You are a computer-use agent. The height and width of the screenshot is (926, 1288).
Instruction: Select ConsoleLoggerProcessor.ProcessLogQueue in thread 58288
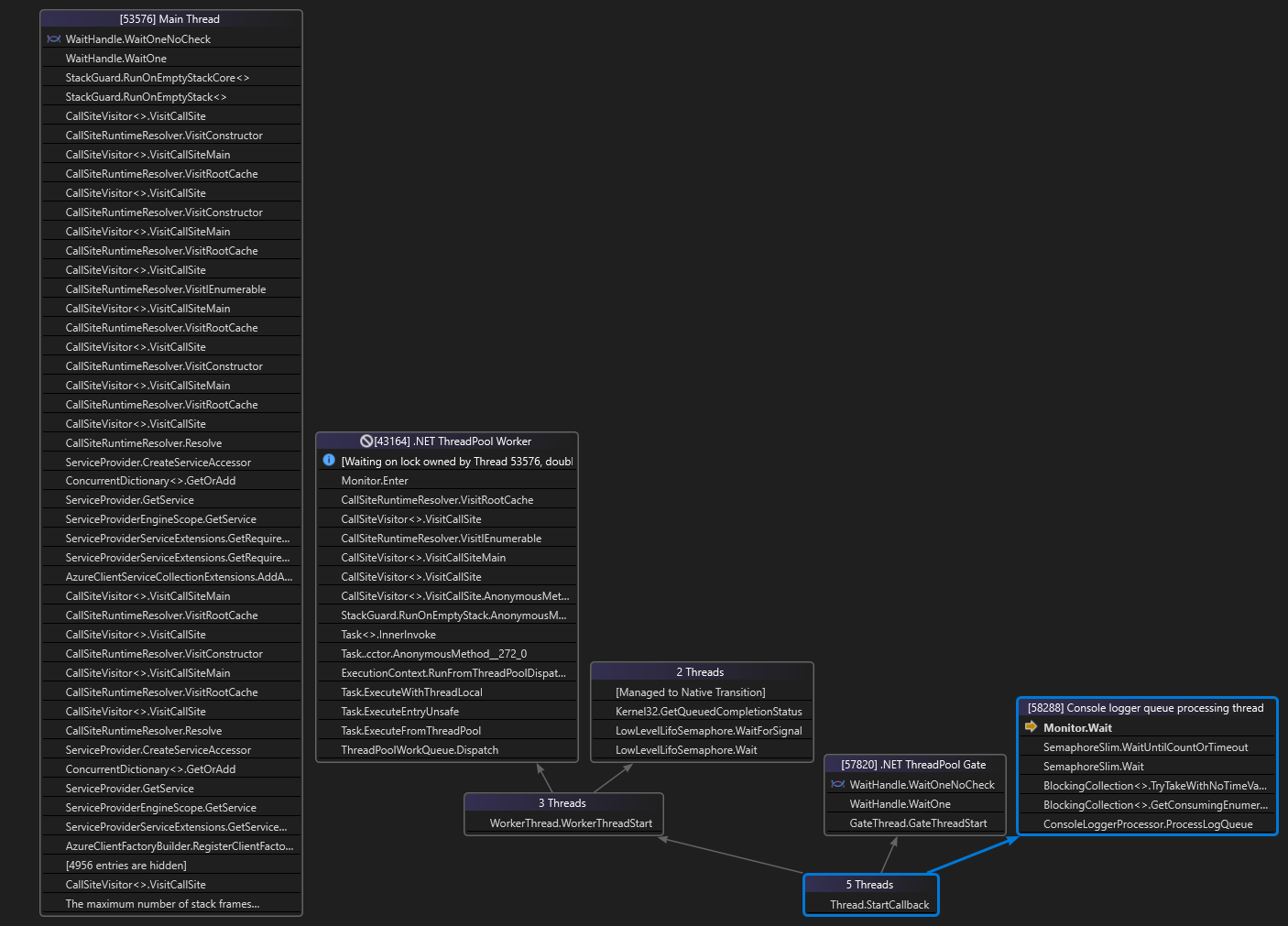1148,823
